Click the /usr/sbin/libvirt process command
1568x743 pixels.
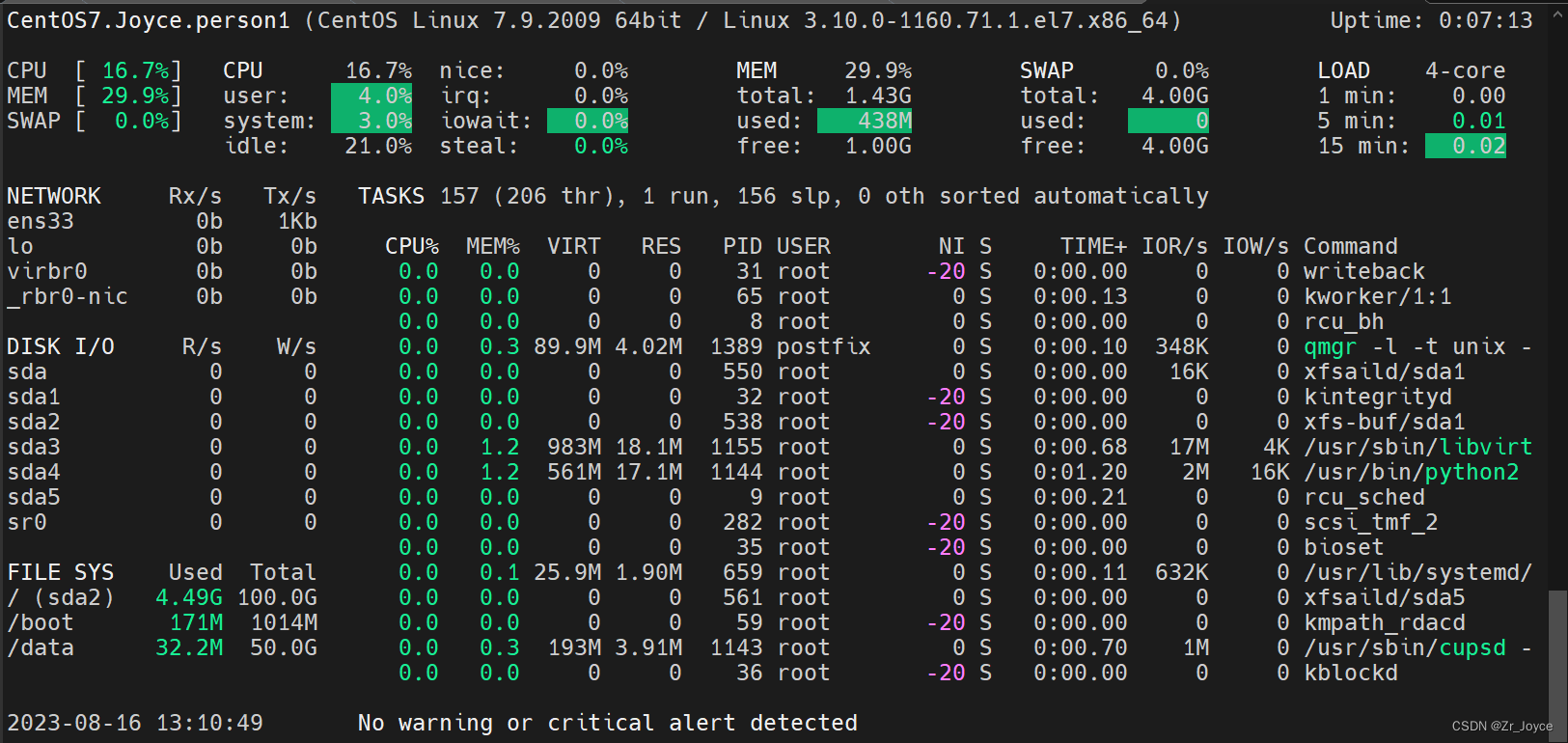(1418, 447)
